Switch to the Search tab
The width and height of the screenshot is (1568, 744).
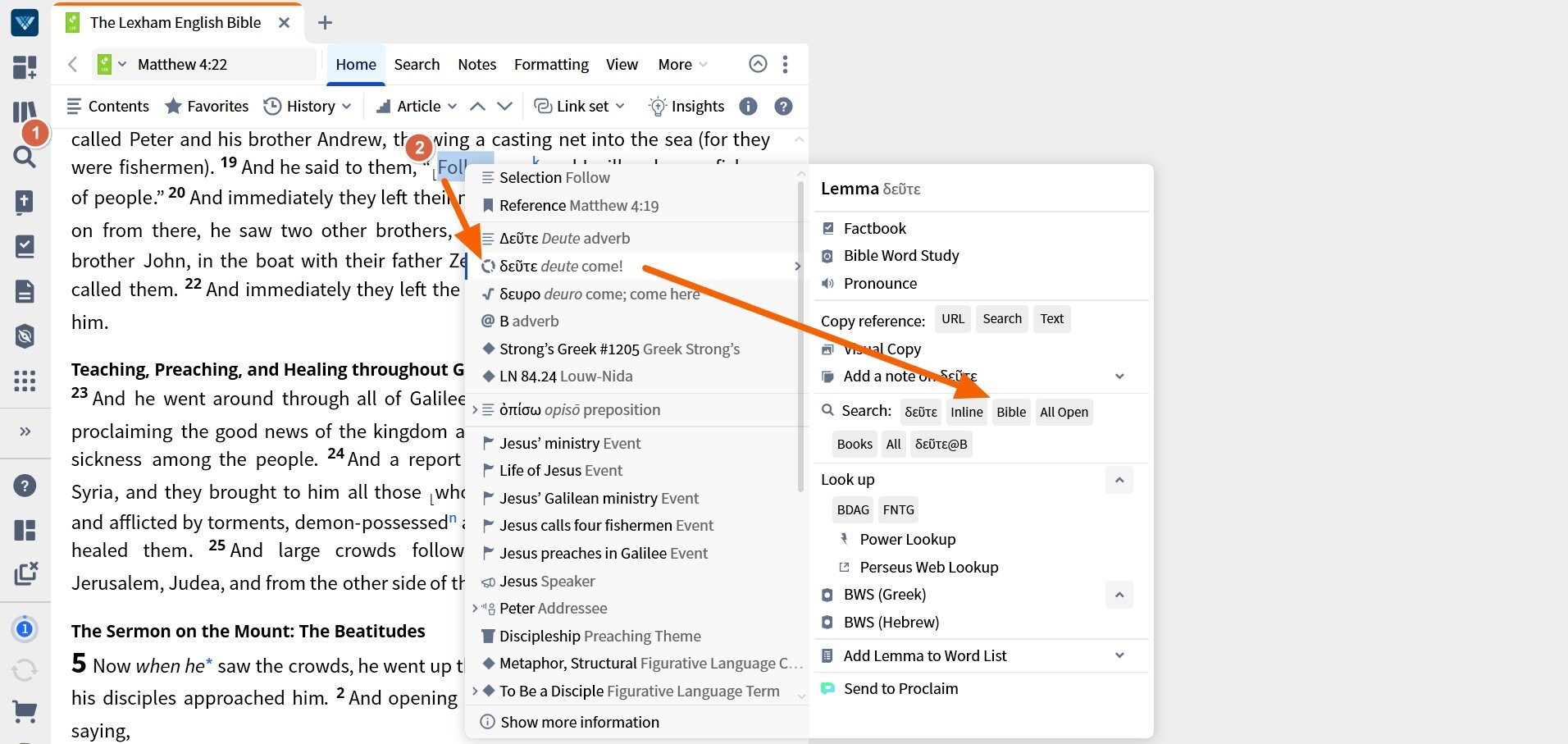point(417,64)
